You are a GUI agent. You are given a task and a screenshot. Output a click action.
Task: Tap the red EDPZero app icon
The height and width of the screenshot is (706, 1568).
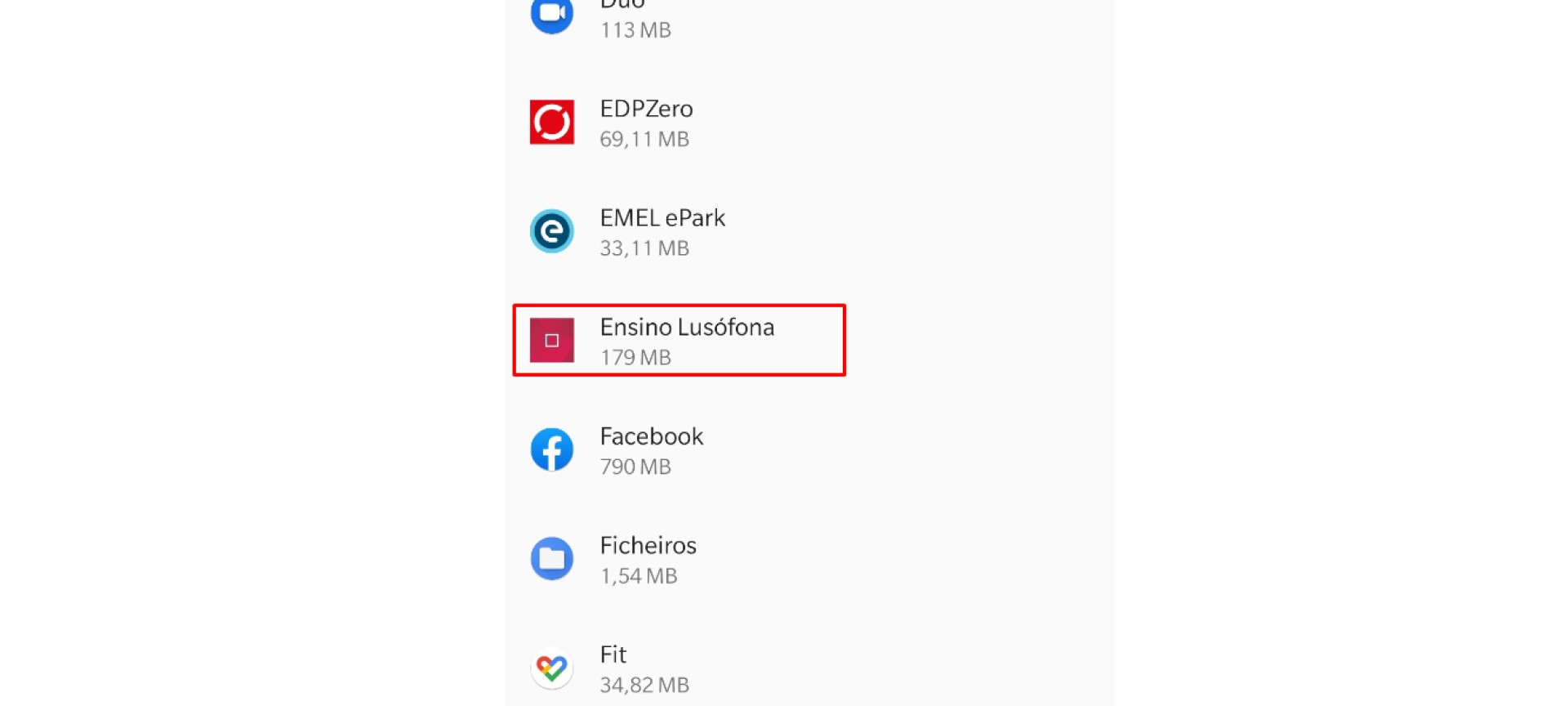point(552,122)
